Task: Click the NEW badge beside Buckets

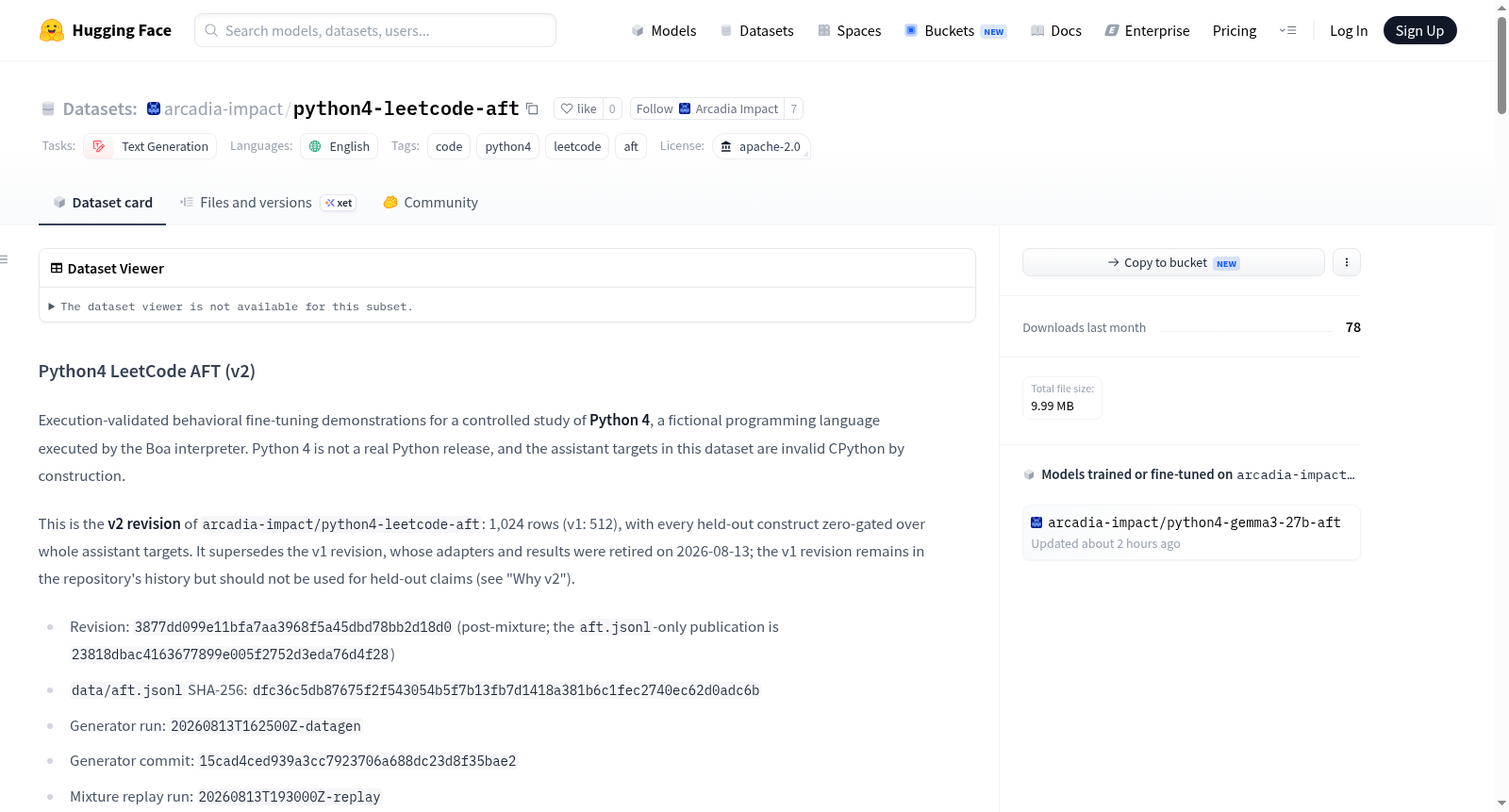Action: pos(994,32)
